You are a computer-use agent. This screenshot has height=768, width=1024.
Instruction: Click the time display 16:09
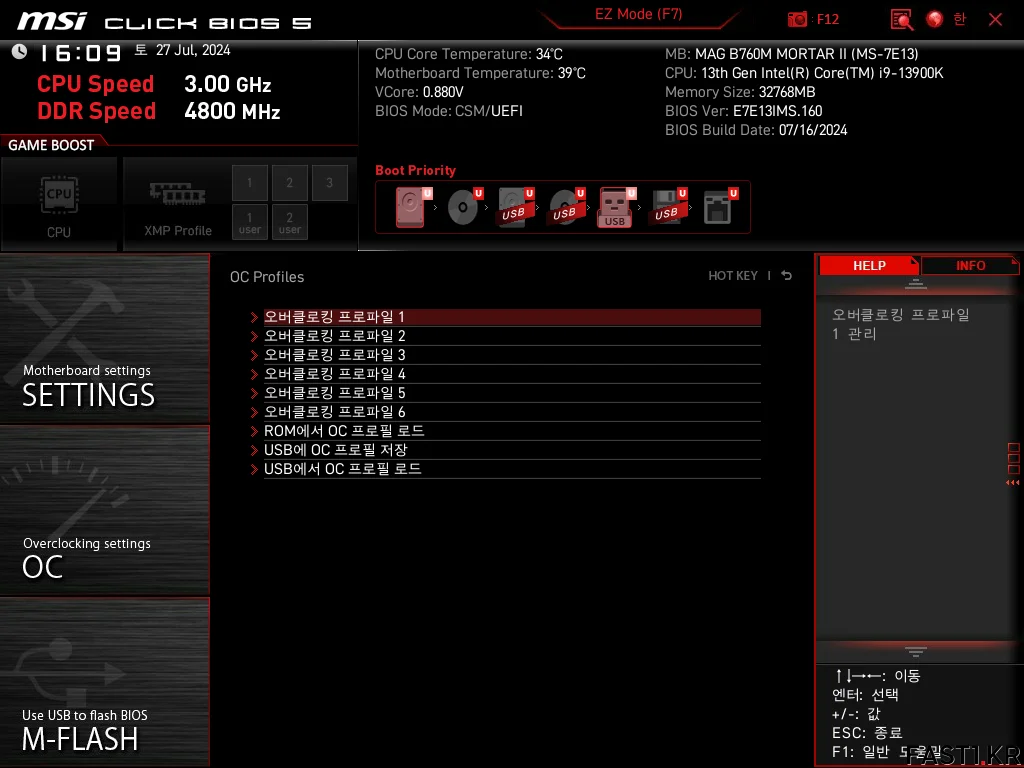point(80,53)
